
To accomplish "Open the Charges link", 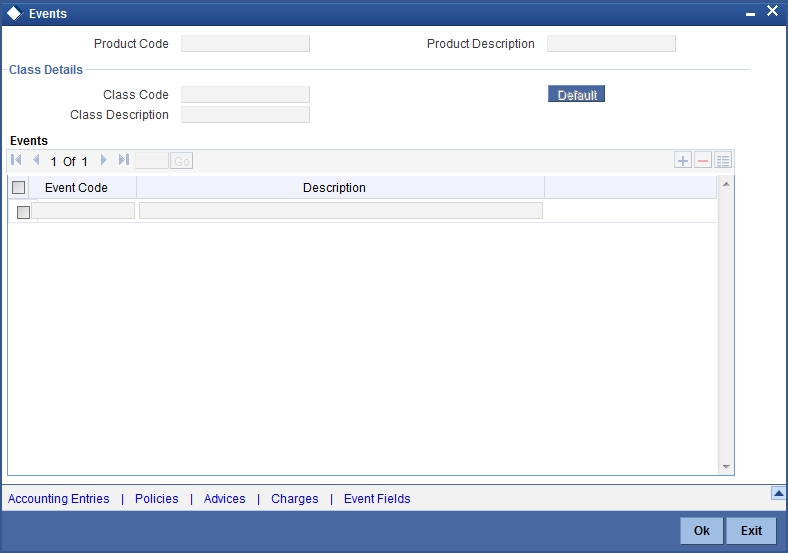I will (x=294, y=499).
